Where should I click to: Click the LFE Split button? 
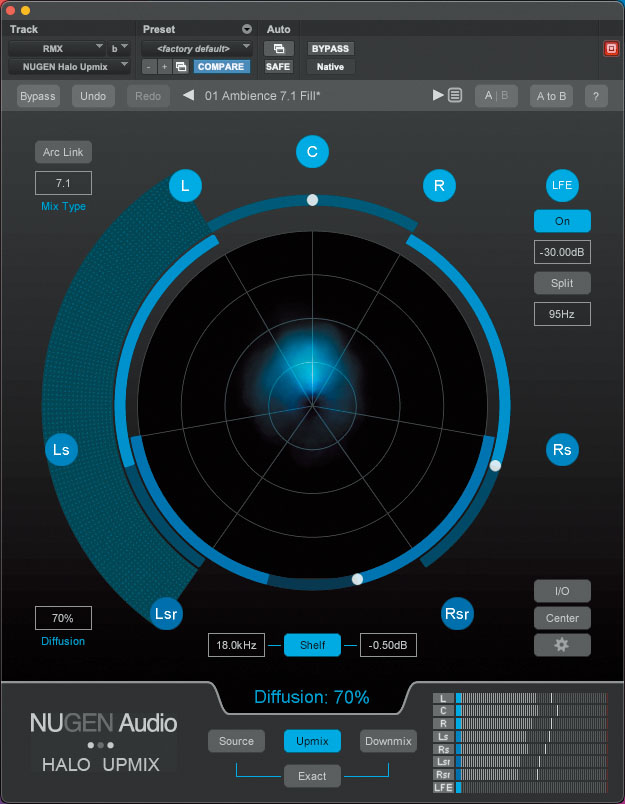pos(562,283)
